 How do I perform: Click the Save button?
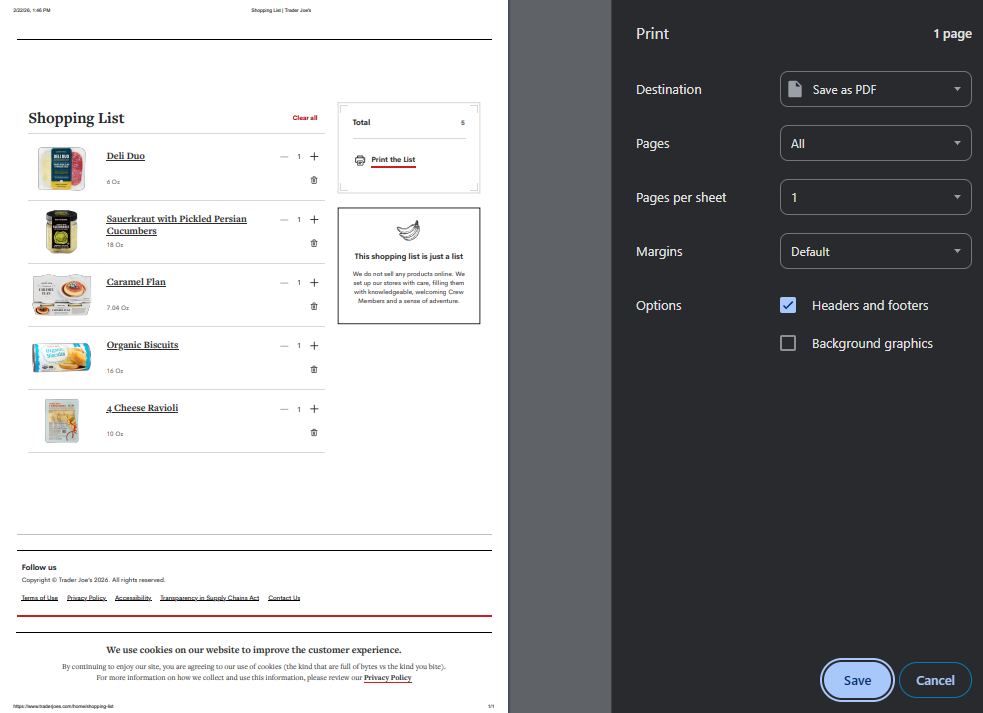[857, 680]
